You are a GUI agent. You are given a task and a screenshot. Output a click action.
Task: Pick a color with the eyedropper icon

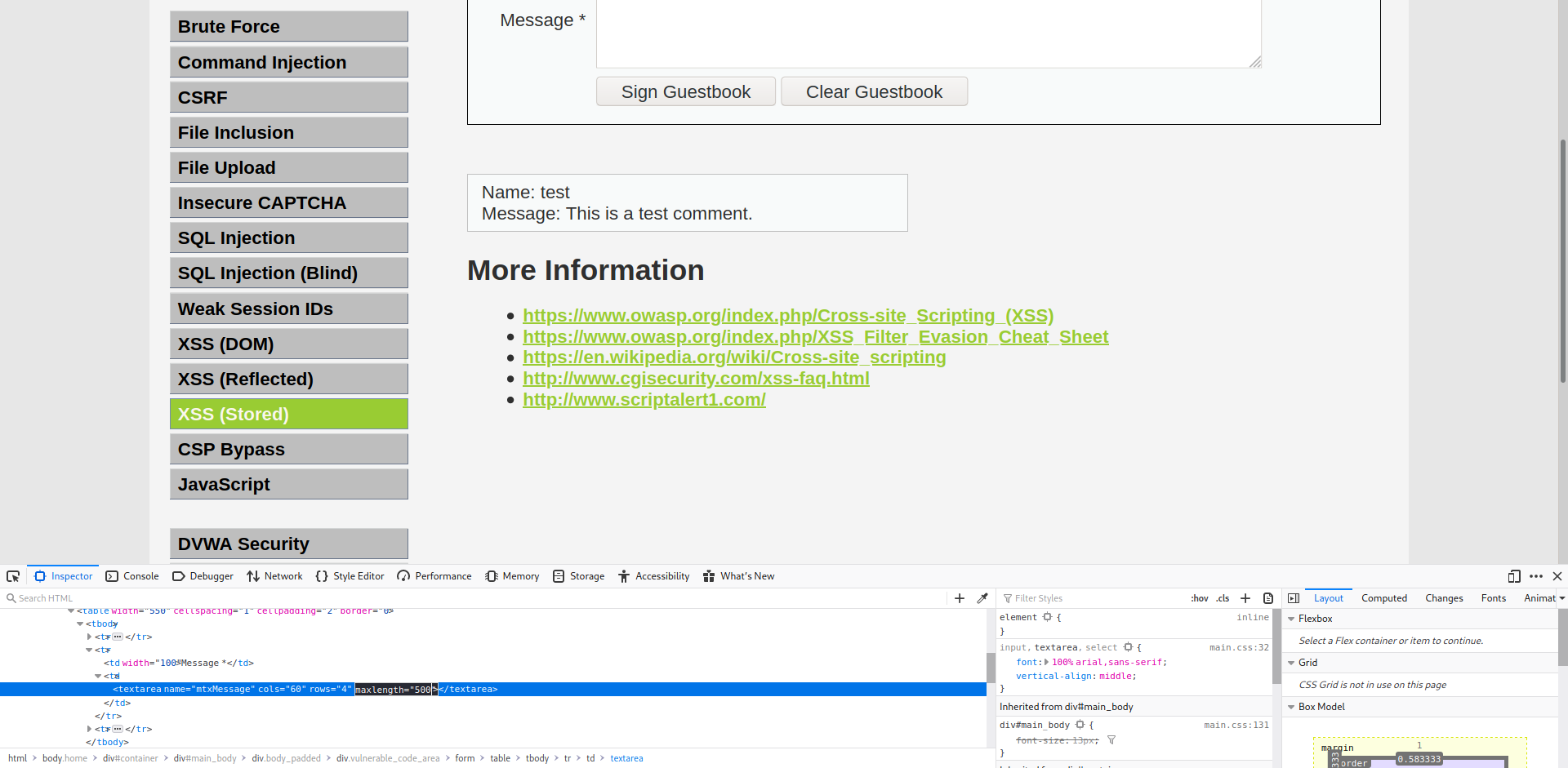[x=982, y=598]
